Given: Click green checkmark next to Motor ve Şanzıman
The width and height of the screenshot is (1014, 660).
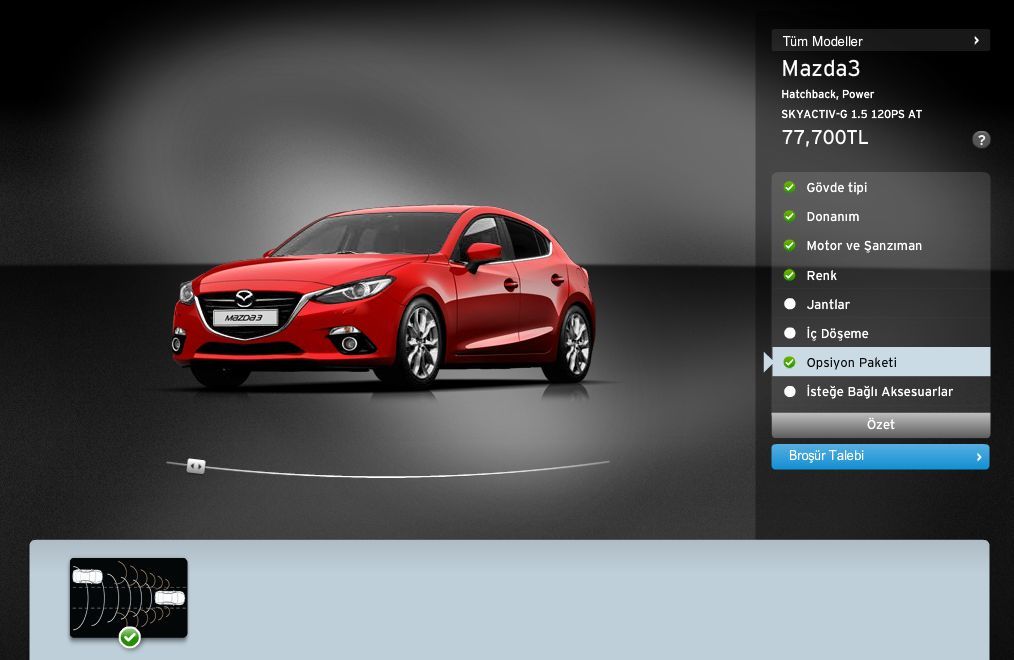Looking at the screenshot, I should click(x=789, y=245).
